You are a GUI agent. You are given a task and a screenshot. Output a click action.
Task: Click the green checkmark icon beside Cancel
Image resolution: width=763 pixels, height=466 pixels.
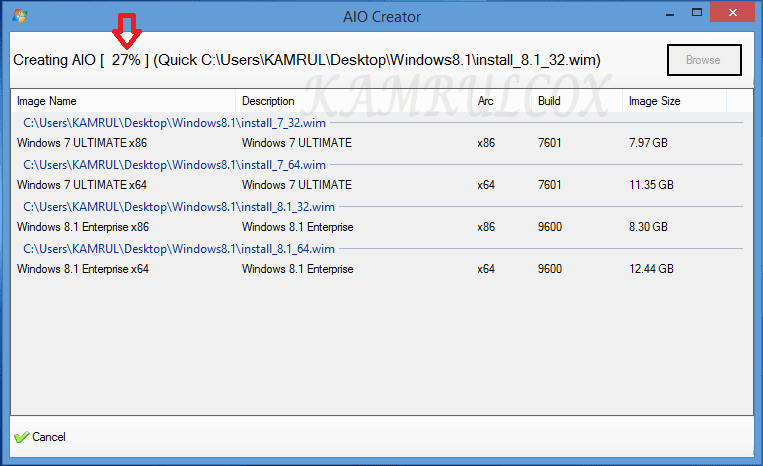pyautogui.click(x=21, y=437)
